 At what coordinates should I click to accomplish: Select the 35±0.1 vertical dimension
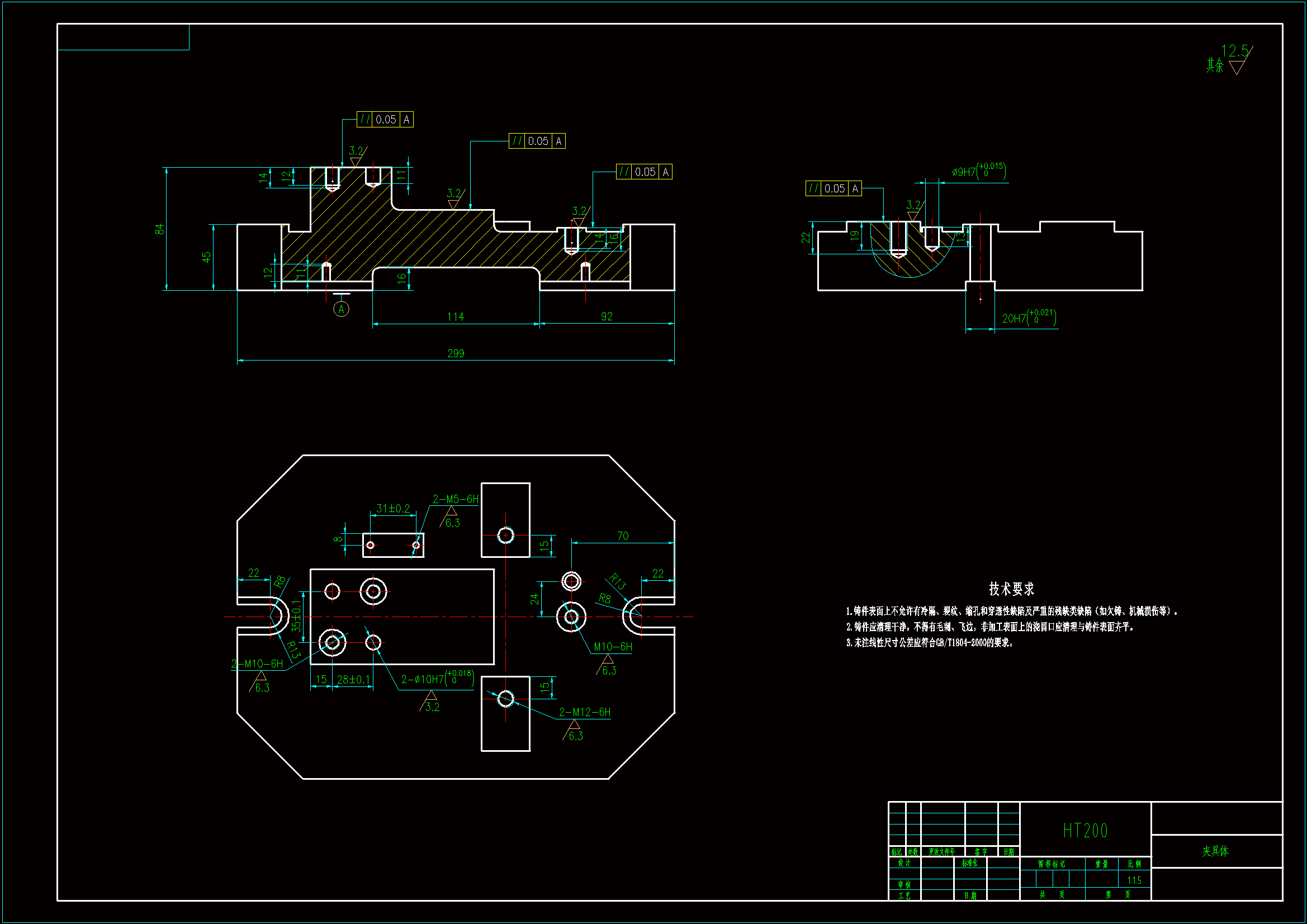point(296,616)
